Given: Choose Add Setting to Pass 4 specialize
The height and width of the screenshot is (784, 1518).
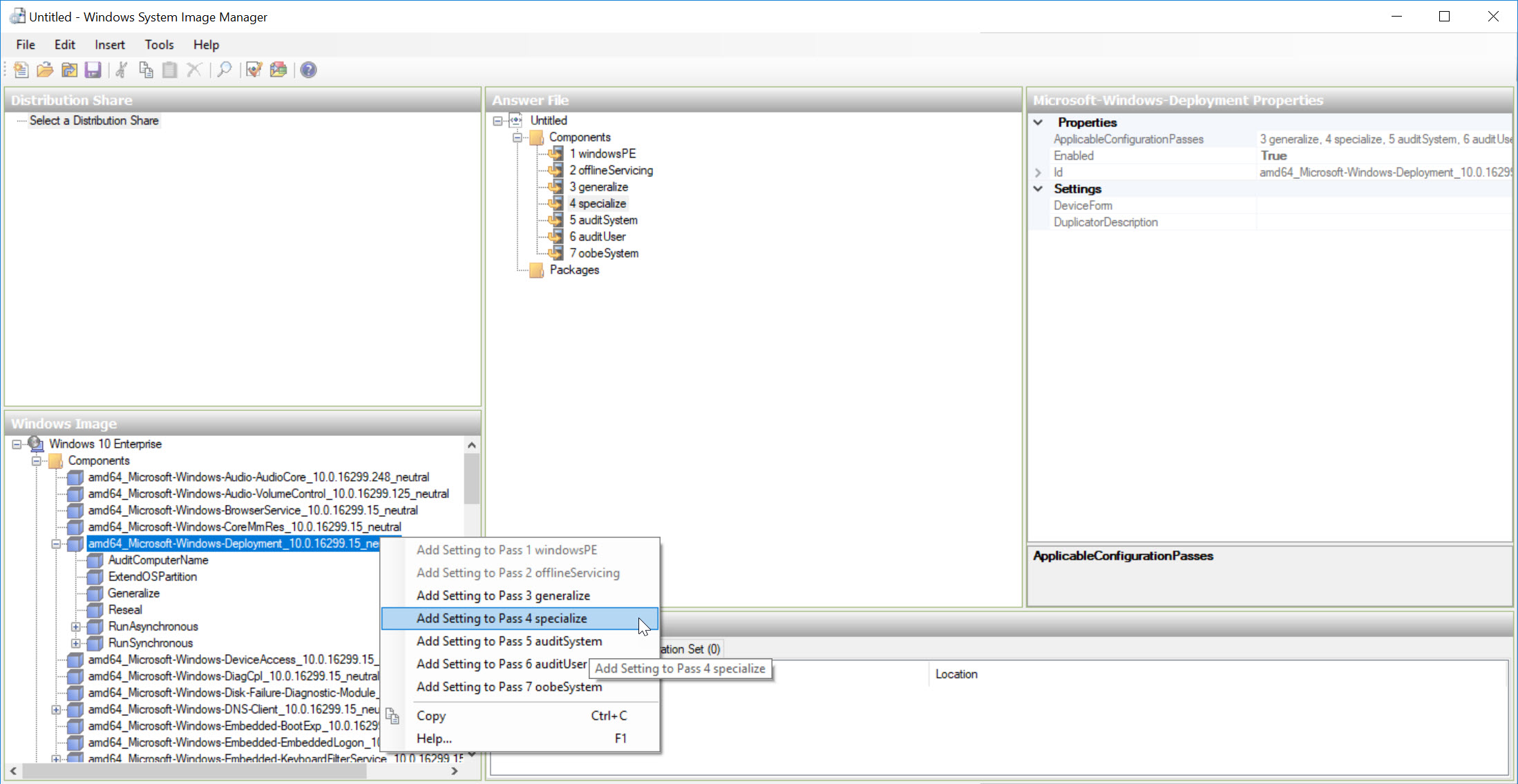Looking at the screenshot, I should click(x=520, y=618).
